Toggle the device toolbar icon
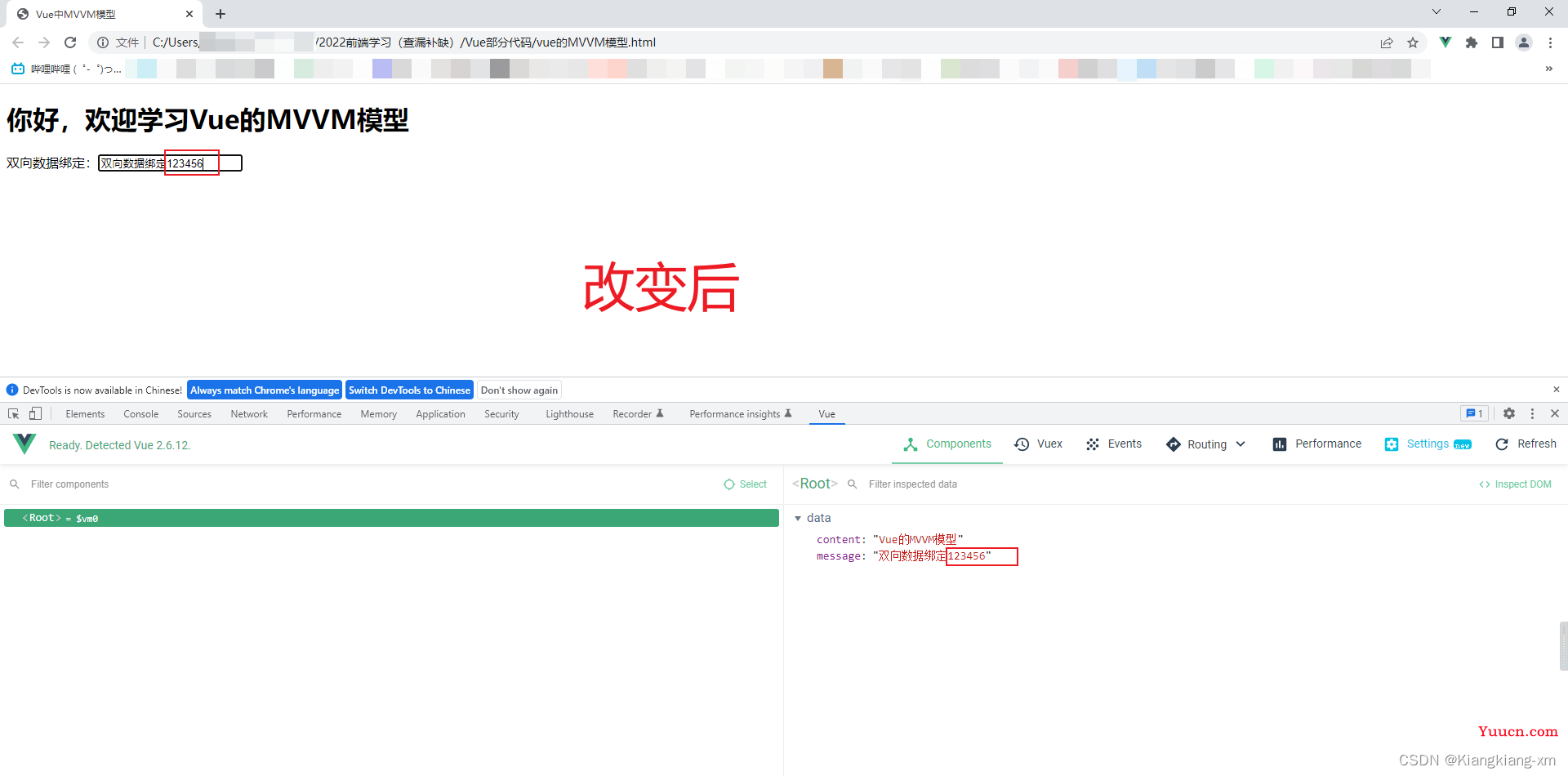Screen dimensions: 1568x776 point(35,414)
